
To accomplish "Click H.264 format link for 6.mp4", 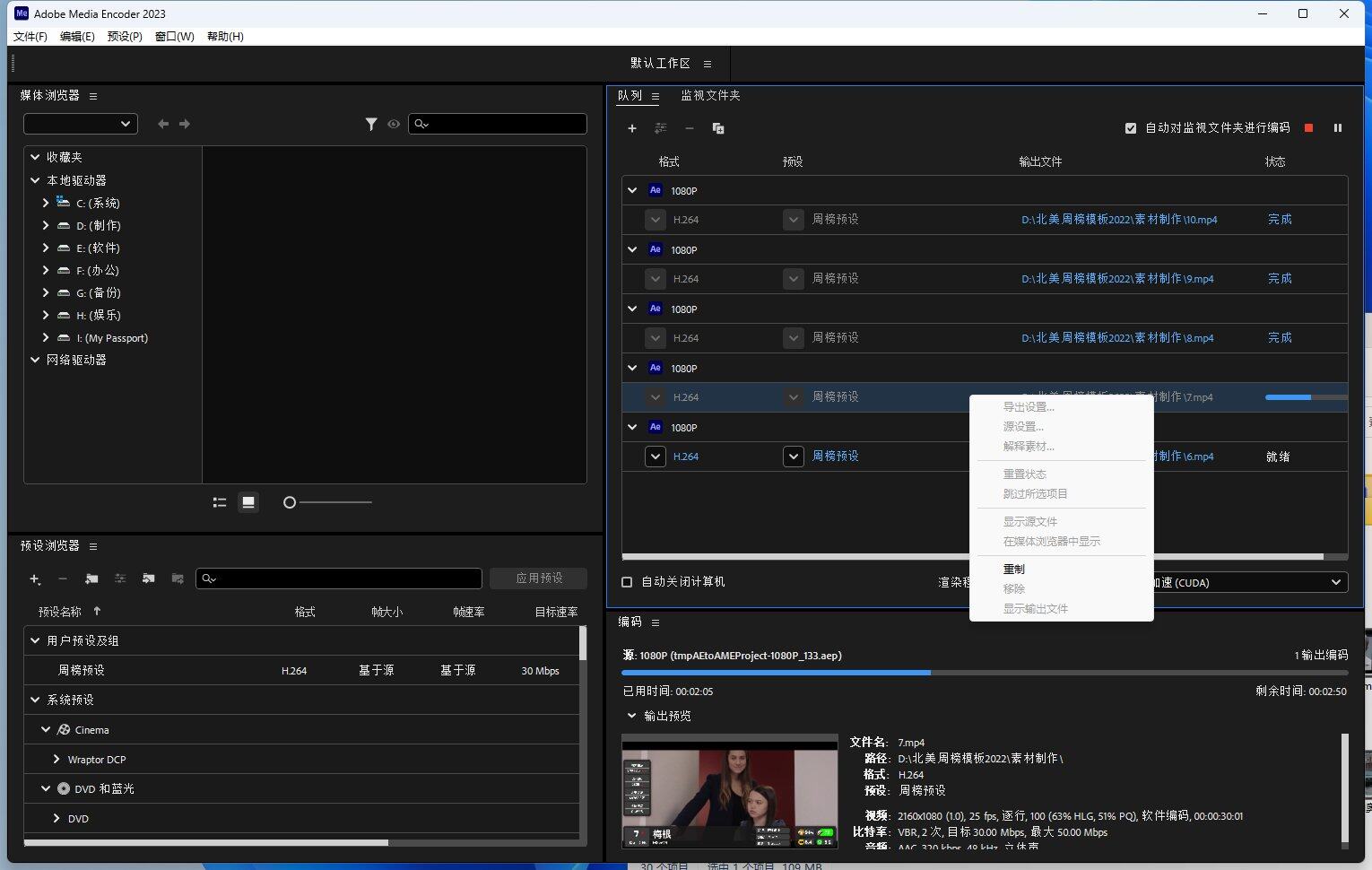I will tap(686, 457).
